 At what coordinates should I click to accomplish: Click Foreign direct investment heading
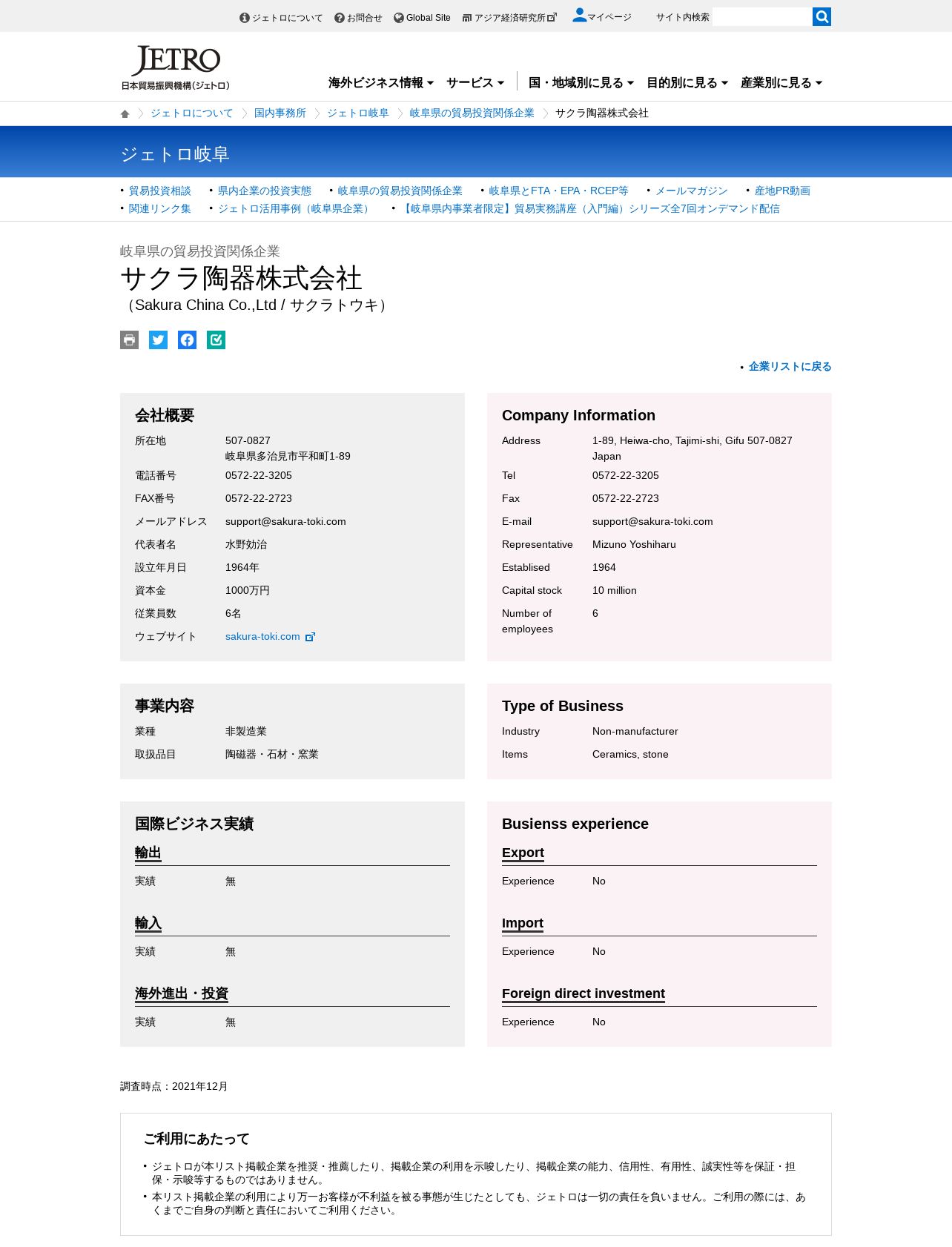click(x=584, y=993)
